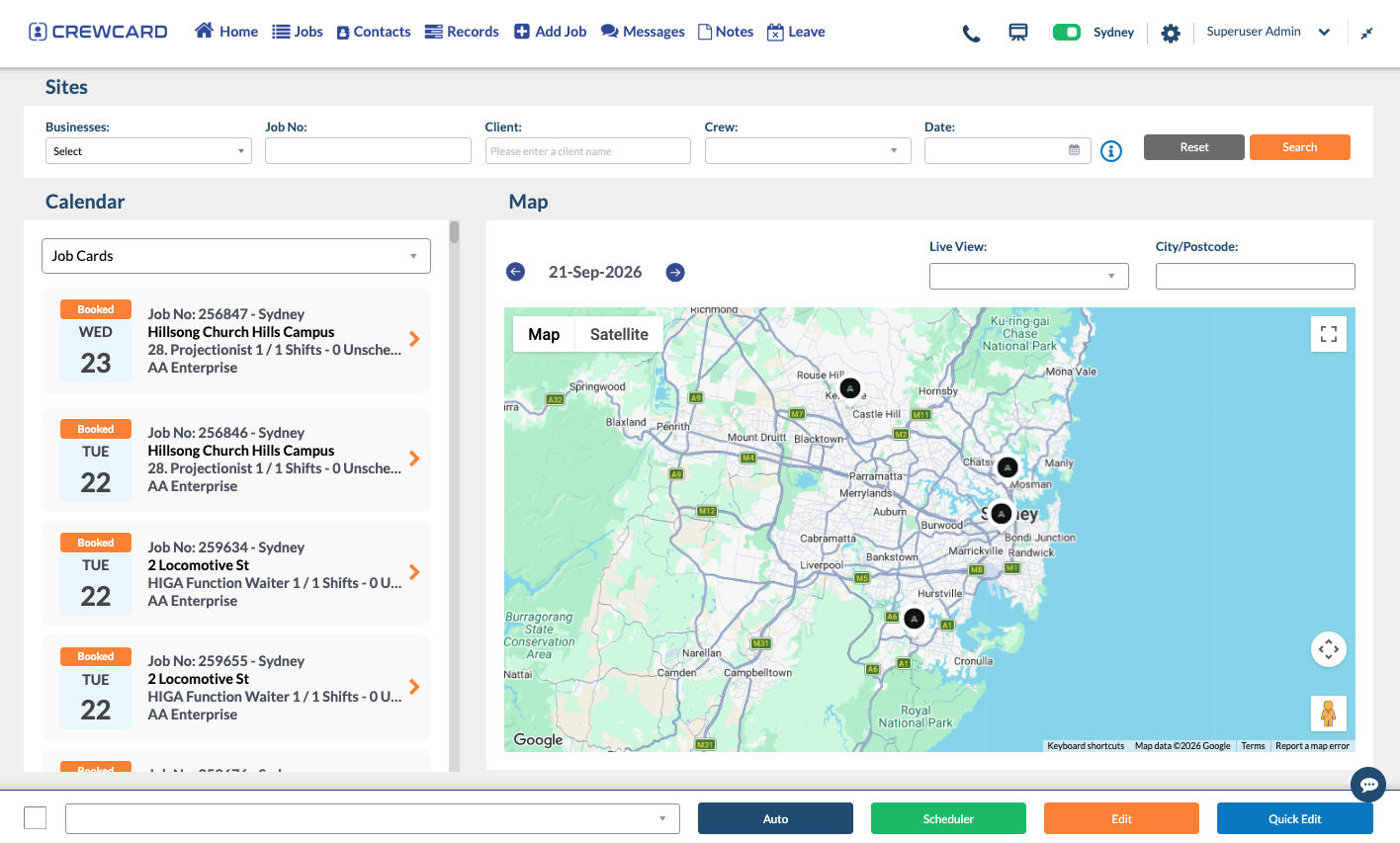1400x843 pixels.
Task: Open the chat support bubble
Action: (1368, 785)
